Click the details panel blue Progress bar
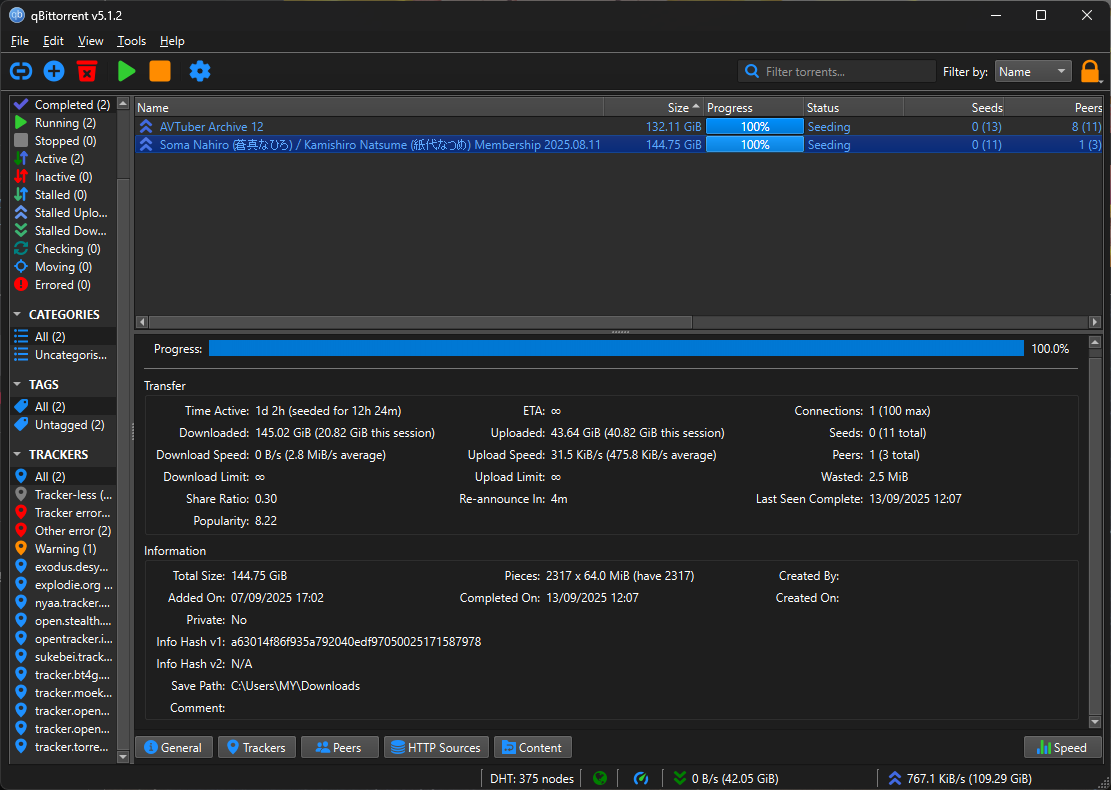 [x=616, y=348]
